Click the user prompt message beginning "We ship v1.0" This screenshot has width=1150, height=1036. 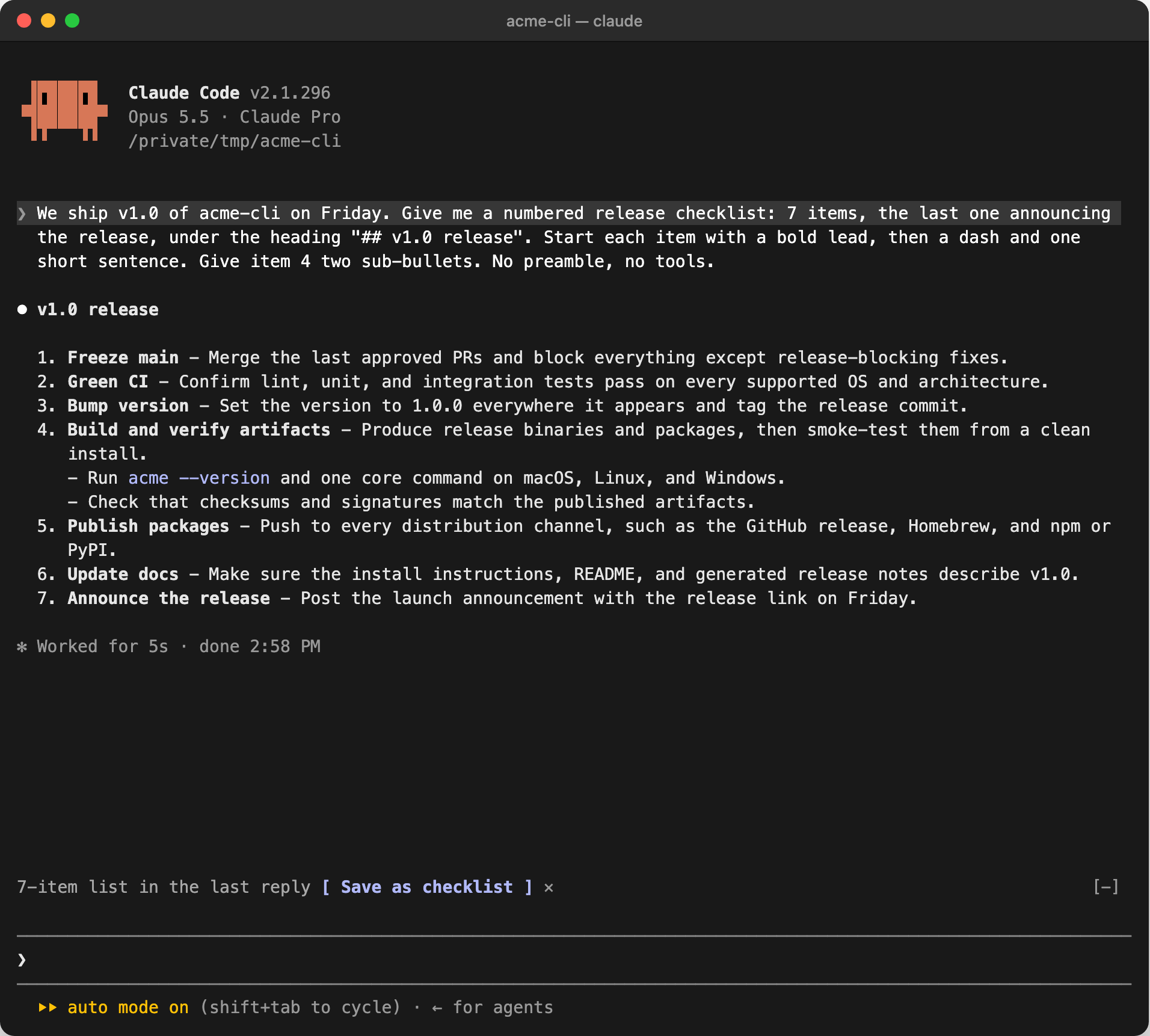[569, 237]
